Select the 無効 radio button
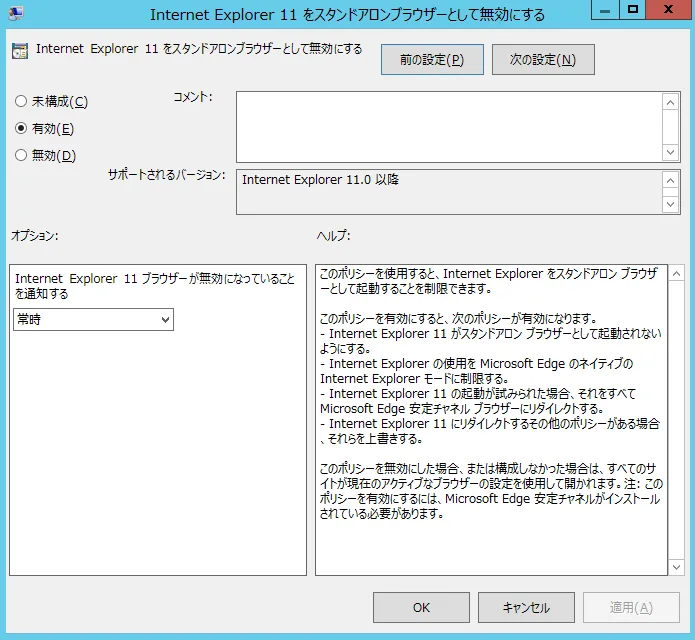Image resolution: width=695 pixels, height=640 pixels. (x=21, y=155)
